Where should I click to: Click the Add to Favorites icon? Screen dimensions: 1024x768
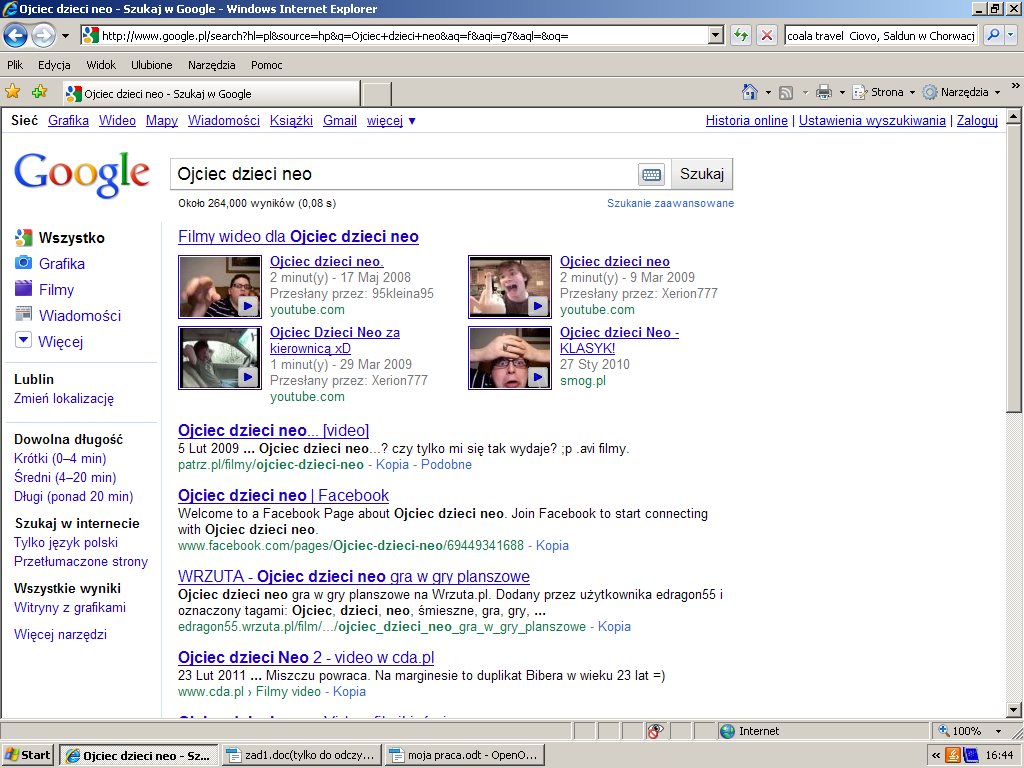point(39,92)
